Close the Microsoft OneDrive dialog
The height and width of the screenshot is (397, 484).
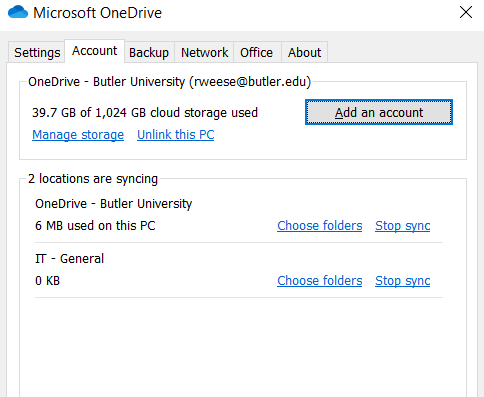(466, 13)
